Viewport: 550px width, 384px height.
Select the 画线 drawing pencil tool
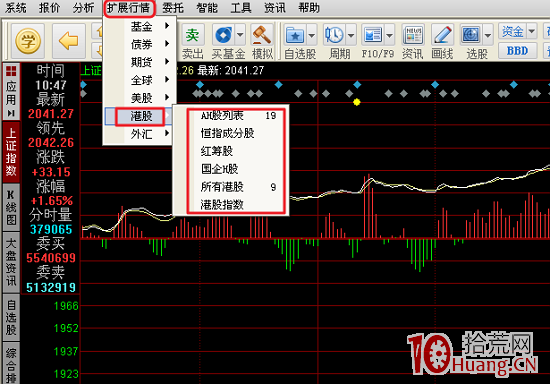click(x=442, y=35)
